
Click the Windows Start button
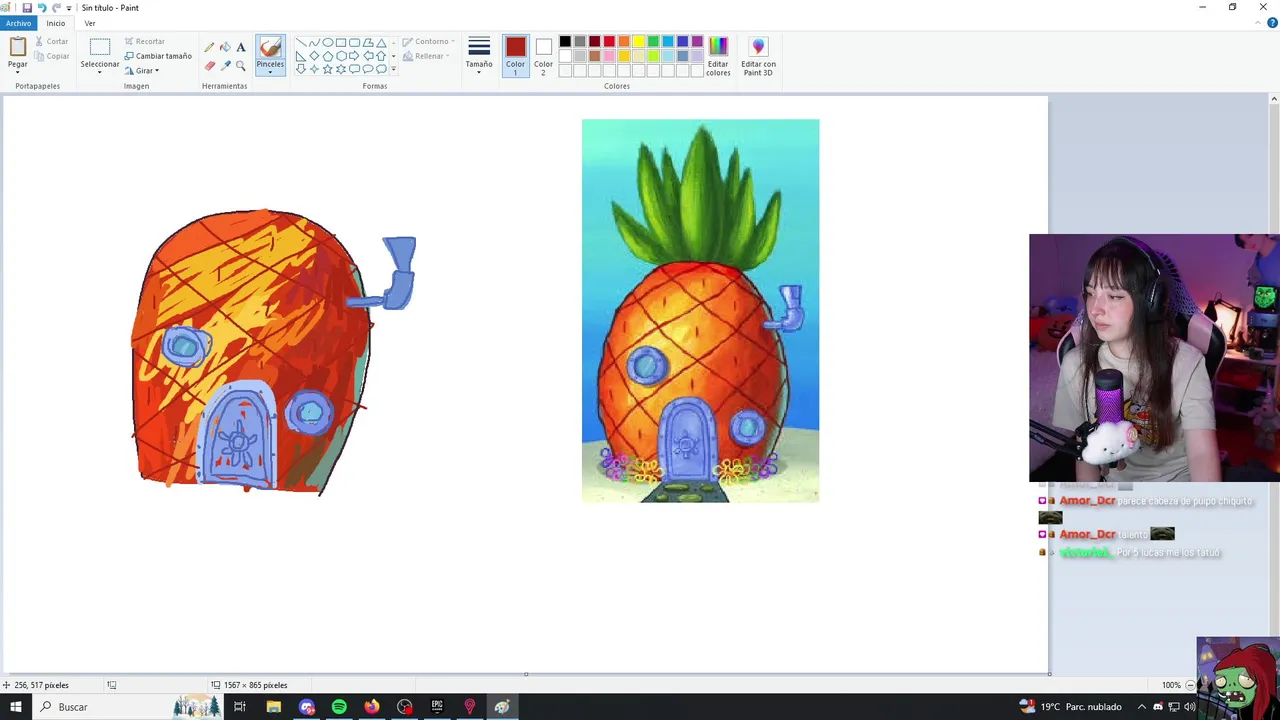coord(16,707)
